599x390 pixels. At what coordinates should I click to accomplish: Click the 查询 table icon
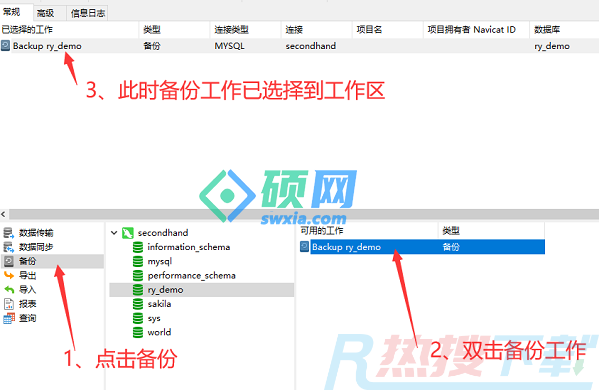[x=9, y=318]
